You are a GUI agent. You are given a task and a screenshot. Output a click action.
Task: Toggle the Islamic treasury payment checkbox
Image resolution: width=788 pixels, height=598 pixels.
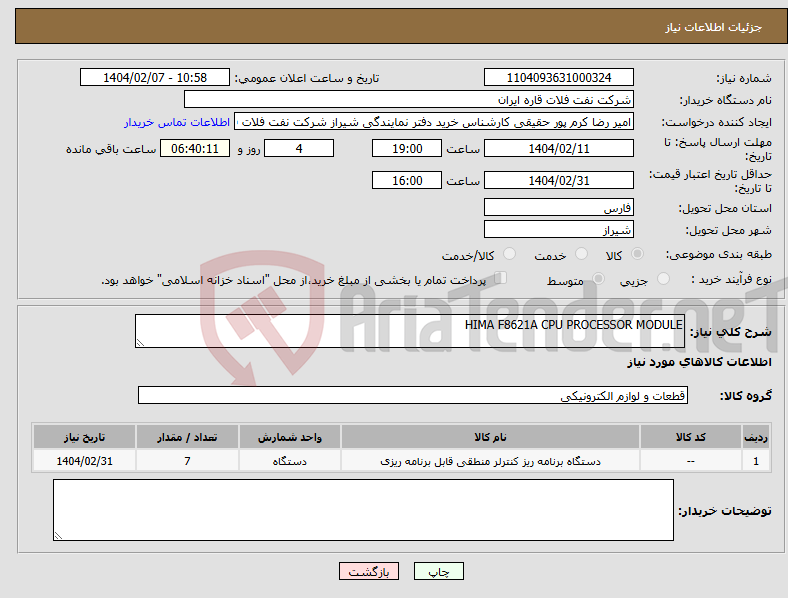[x=500, y=278]
